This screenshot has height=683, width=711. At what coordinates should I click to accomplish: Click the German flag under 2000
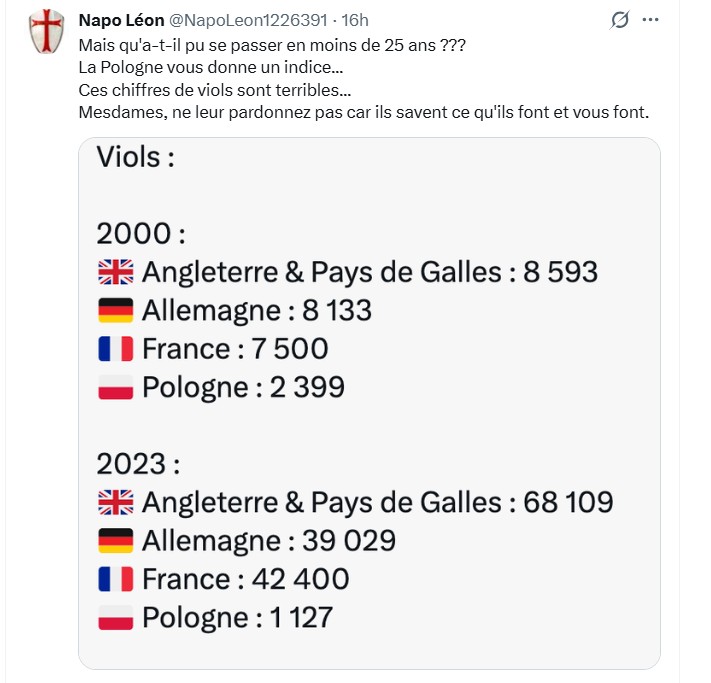tap(116, 311)
